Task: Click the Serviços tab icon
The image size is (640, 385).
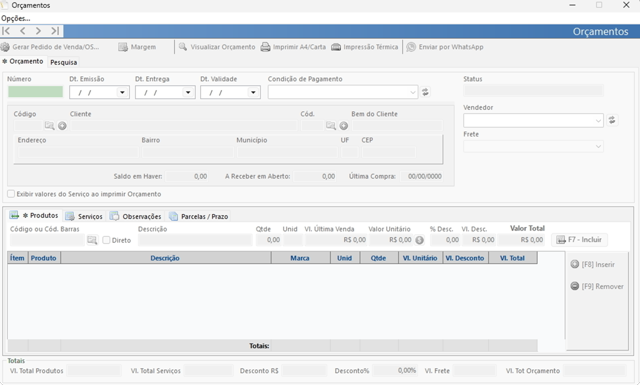Action: (70, 216)
